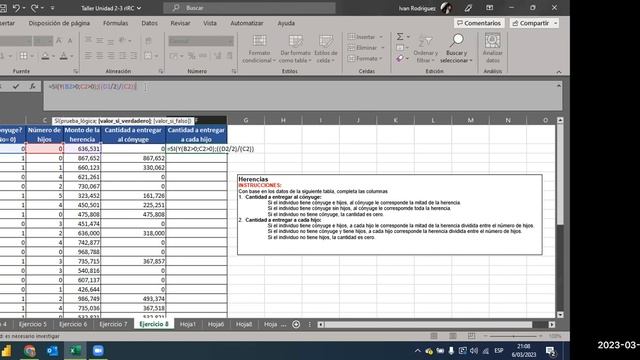Open Buscar y seleccionar magnifier

[456, 49]
